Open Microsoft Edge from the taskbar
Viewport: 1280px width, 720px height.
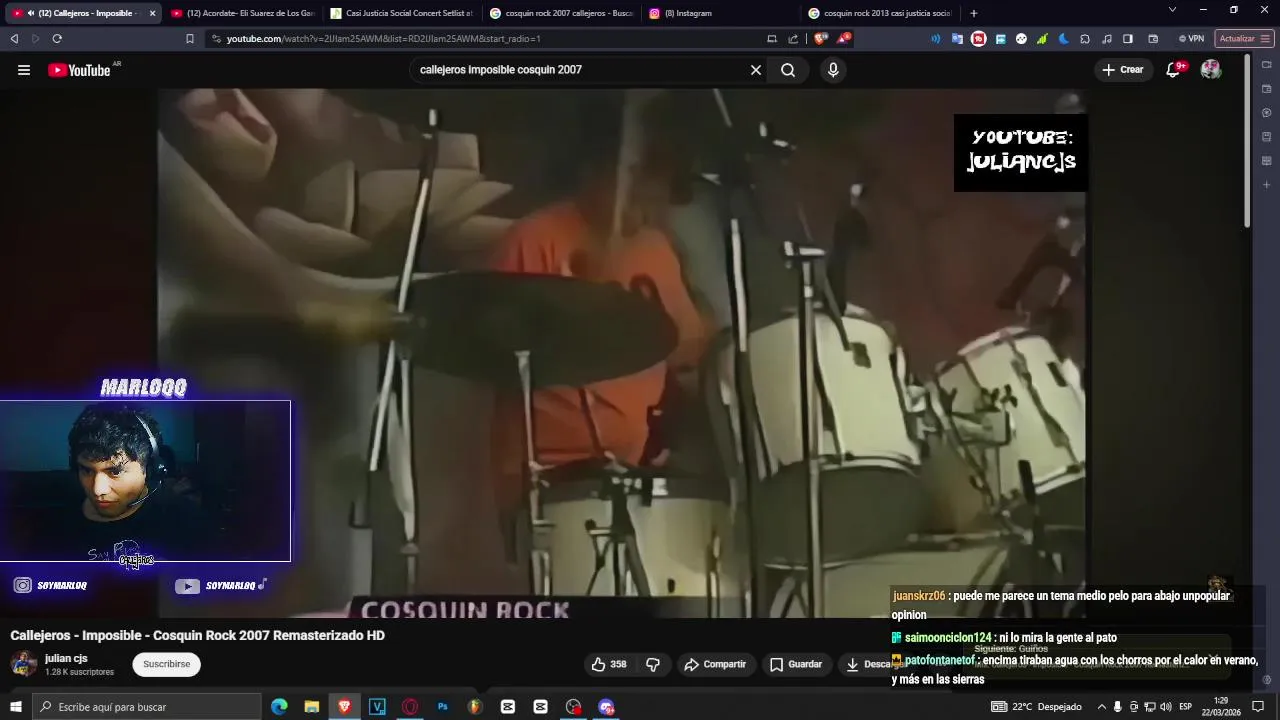[279, 707]
